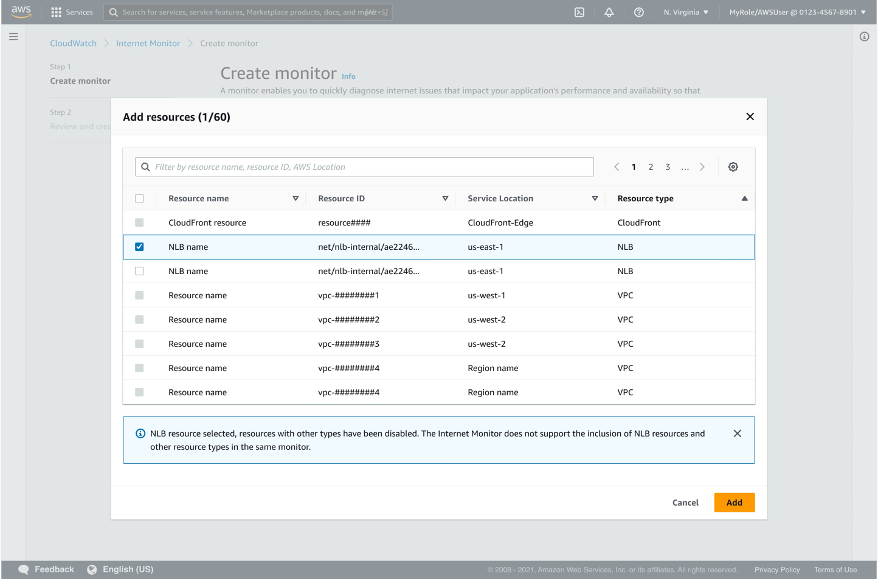Open the notifications bell

[x=608, y=13]
